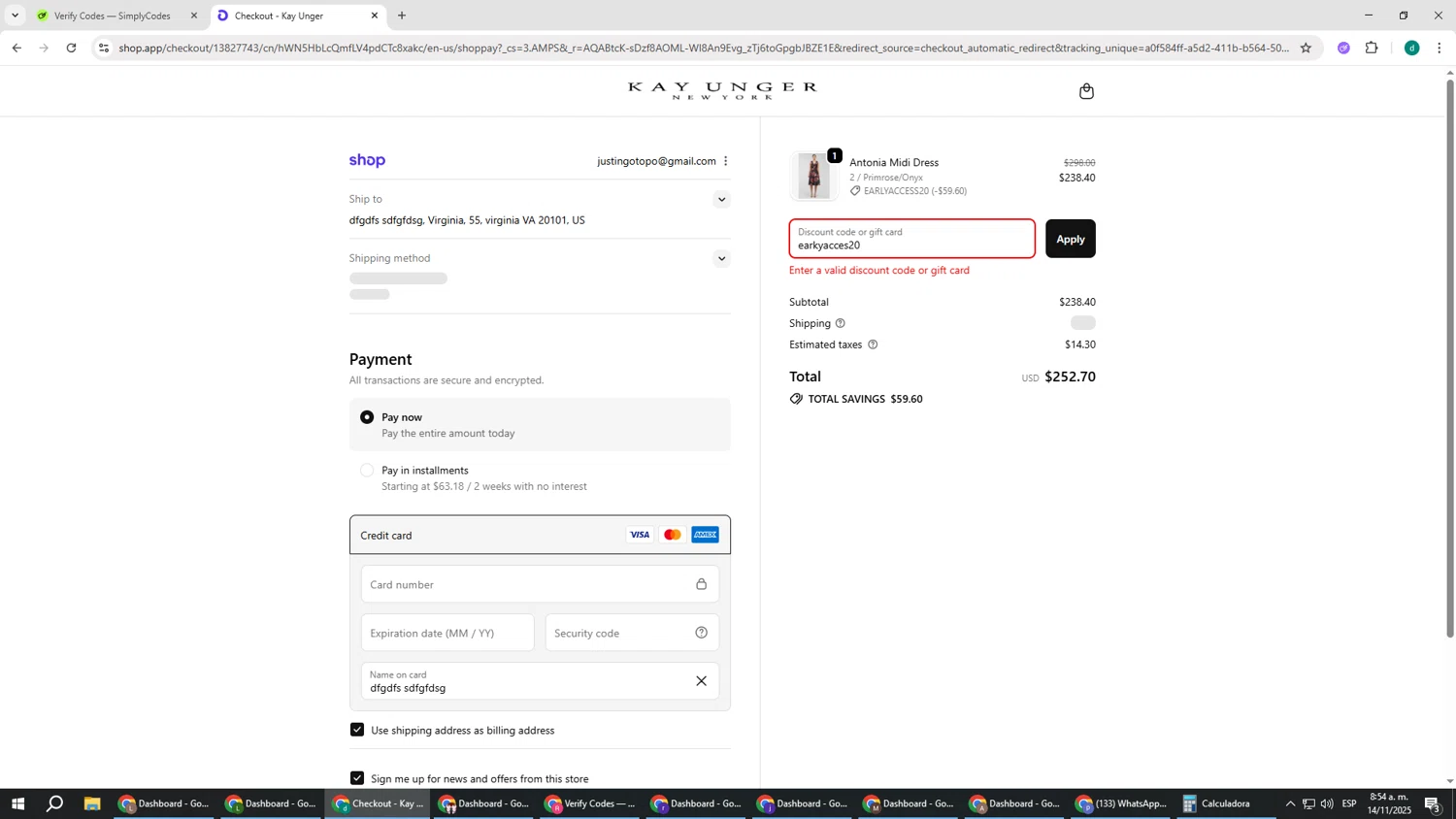Open a new browser tab
Screen dimensions: 1456x819
pos(402,16)
